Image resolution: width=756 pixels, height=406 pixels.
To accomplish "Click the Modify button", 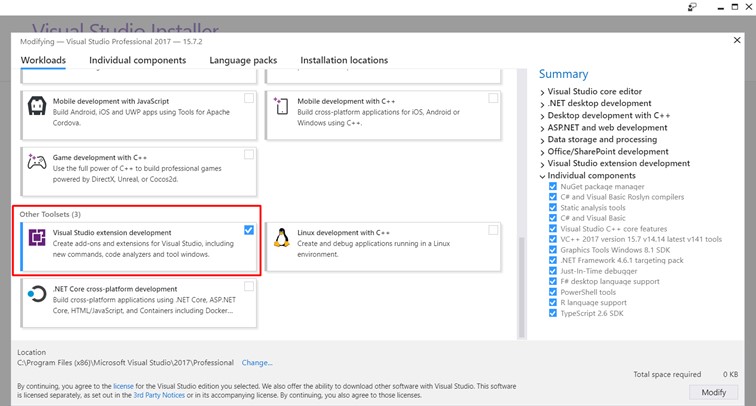I will [714, 392].
